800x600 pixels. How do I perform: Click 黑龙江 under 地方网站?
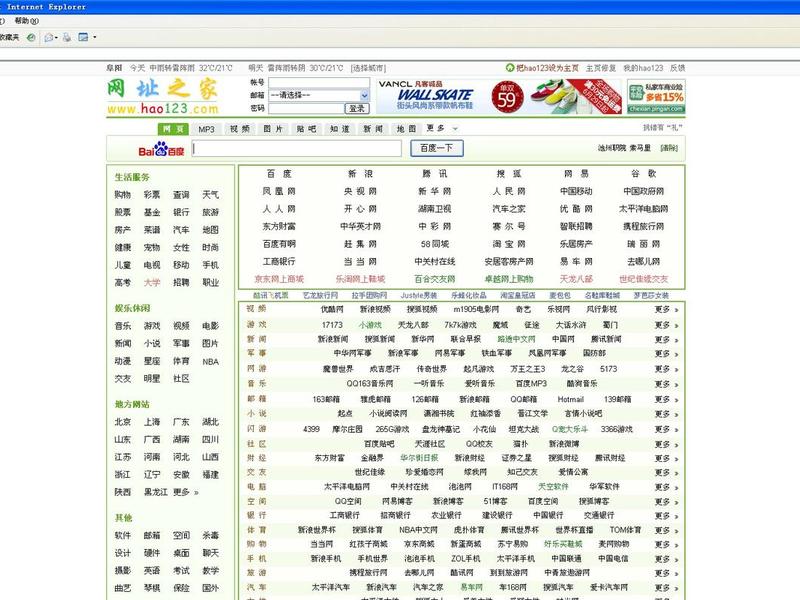pos(156,492)
